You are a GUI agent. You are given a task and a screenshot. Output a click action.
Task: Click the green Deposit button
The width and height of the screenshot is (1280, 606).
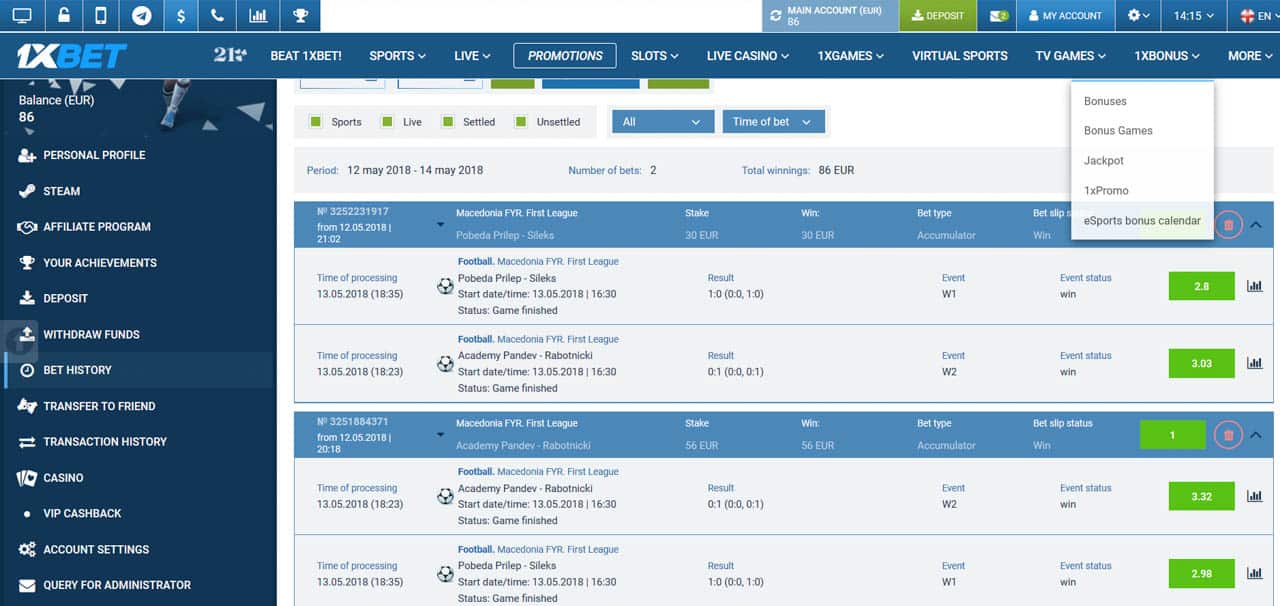pos(938,16)
